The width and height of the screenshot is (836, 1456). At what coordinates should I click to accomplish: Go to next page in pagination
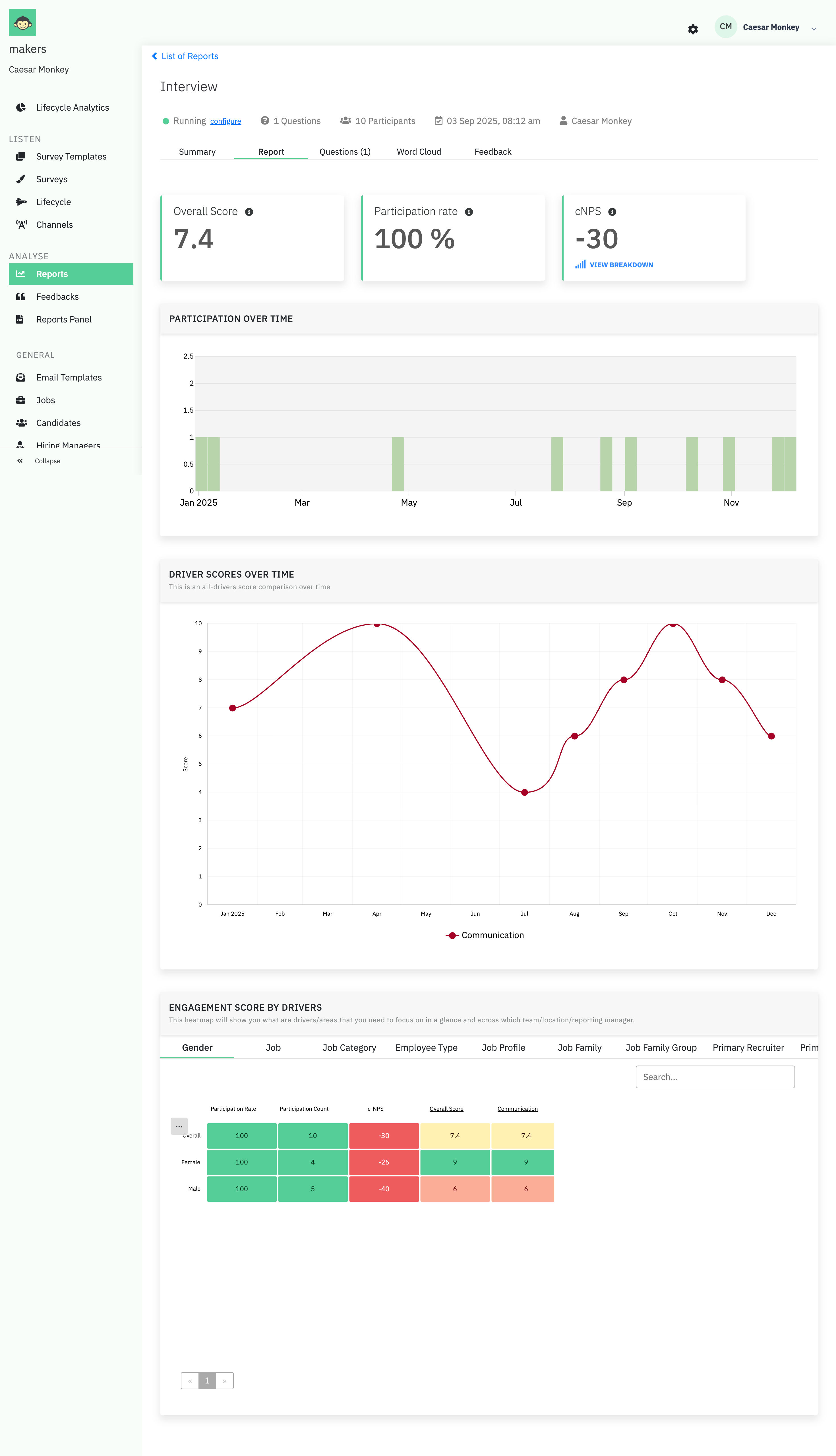225,1380
